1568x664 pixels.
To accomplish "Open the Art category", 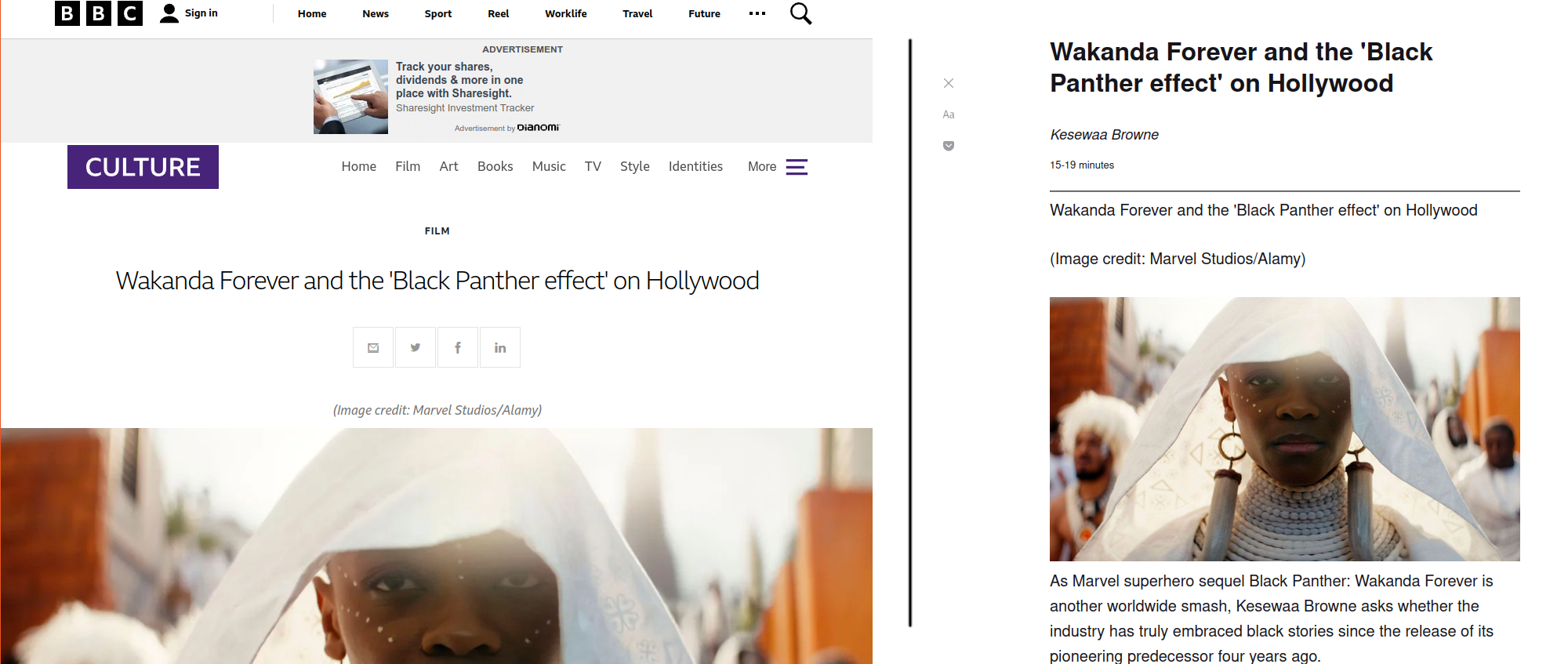I will click(x=448, y=167).
